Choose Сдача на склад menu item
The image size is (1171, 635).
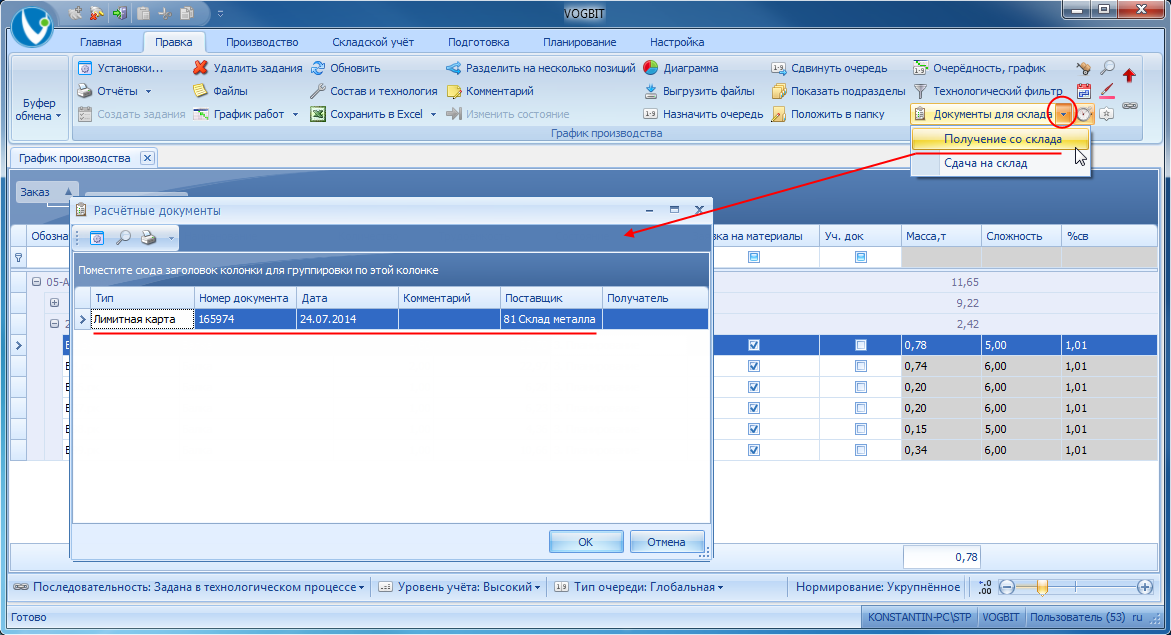(1001, 163)
